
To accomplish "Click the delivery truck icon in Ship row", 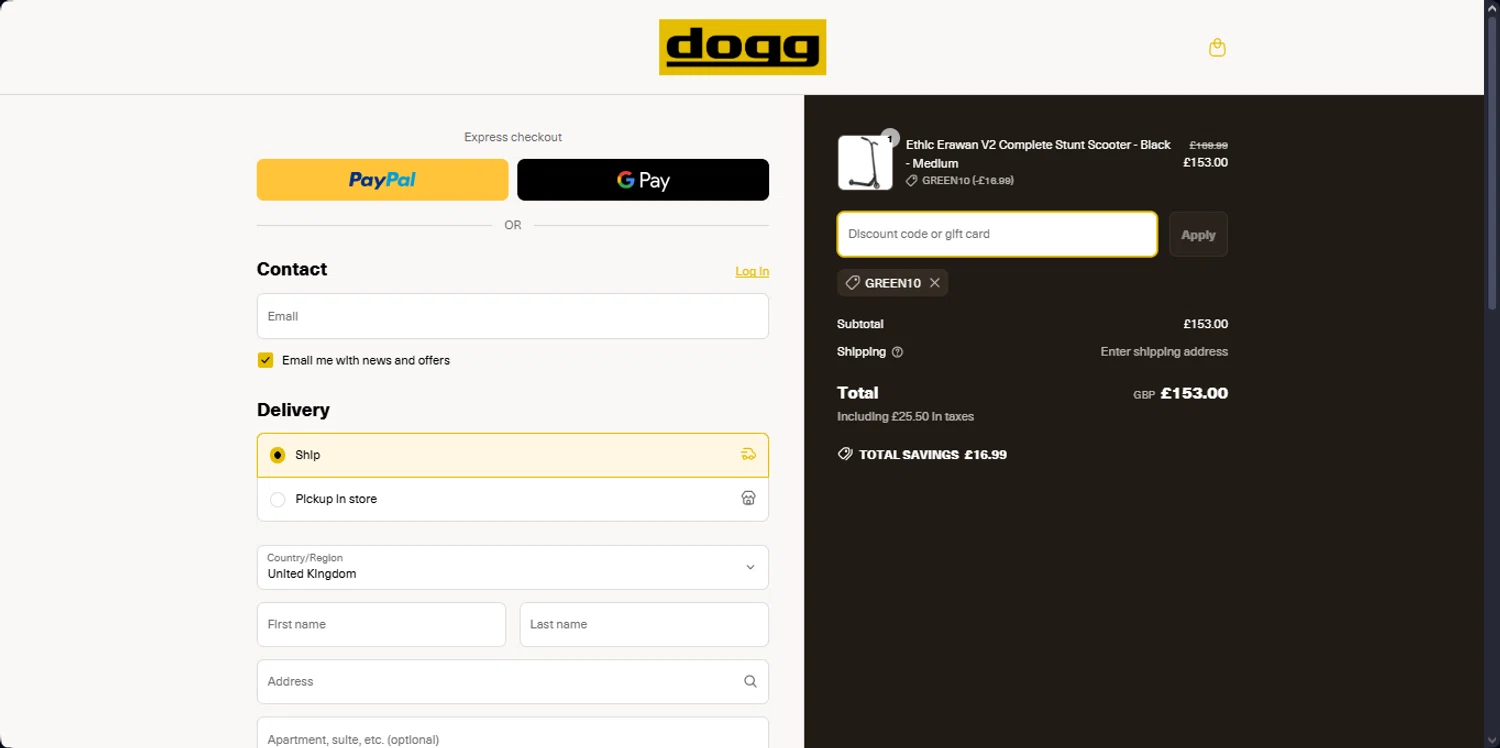I will [x=748, y=455].
